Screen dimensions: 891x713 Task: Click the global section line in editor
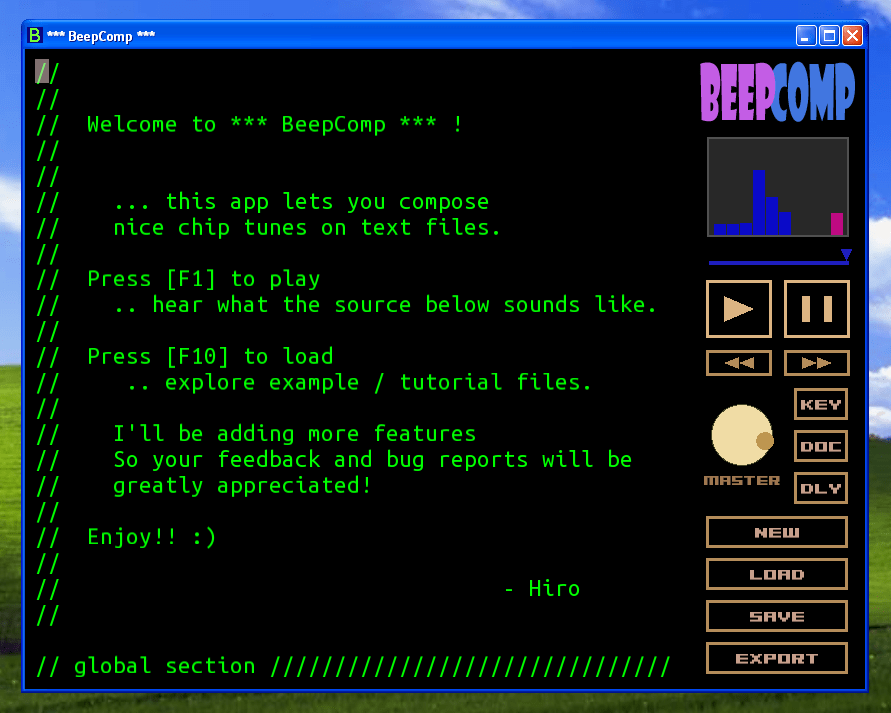[350, 666]
